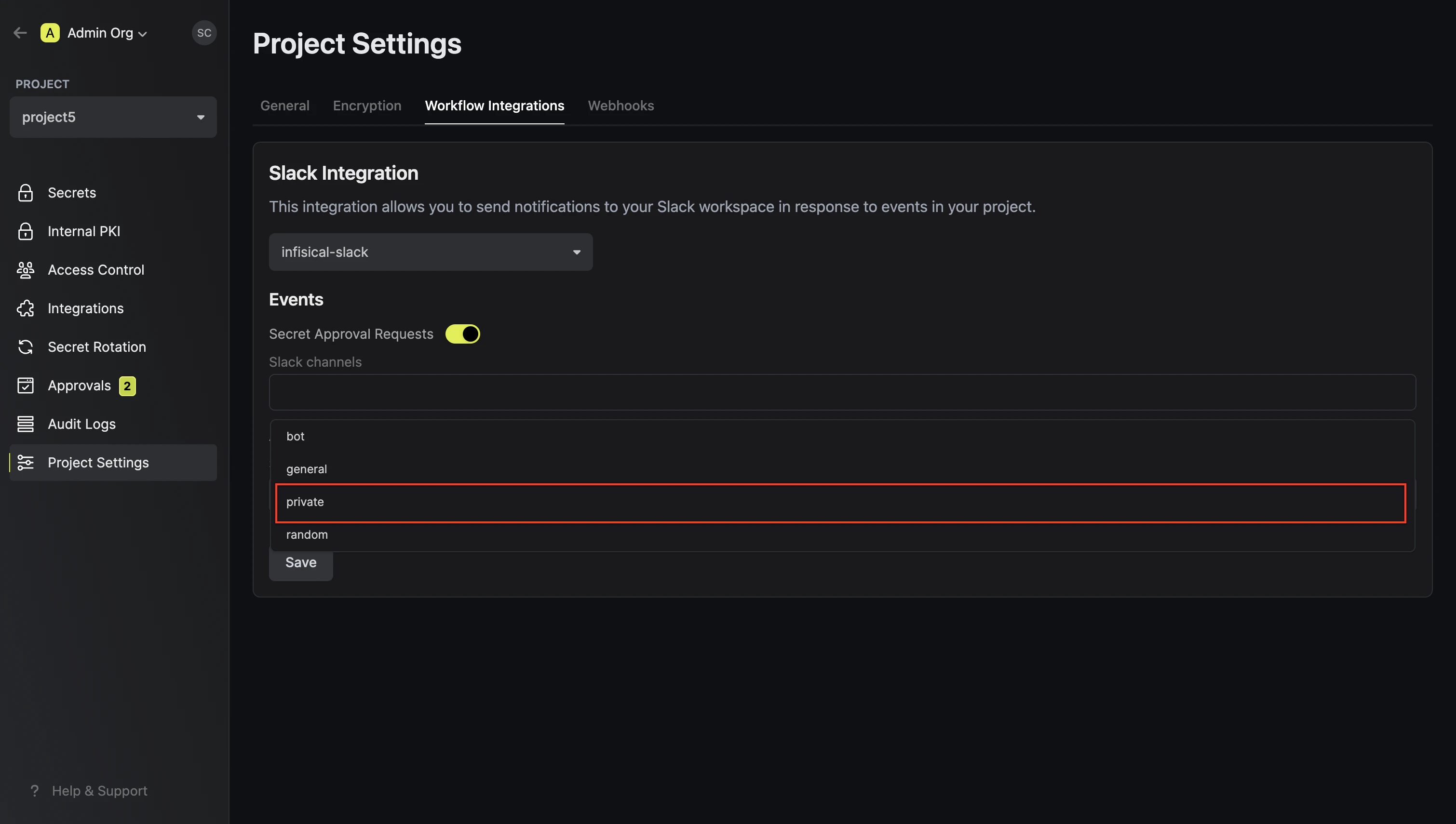Open Approvals in sidebar

(79, 385)
